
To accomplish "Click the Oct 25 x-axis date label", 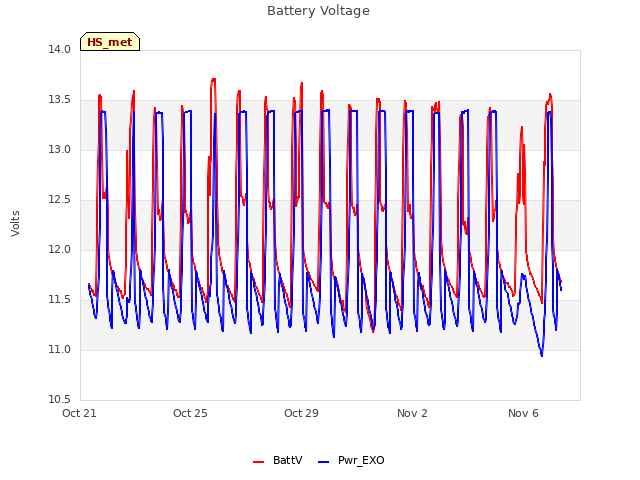I will 190,413.
